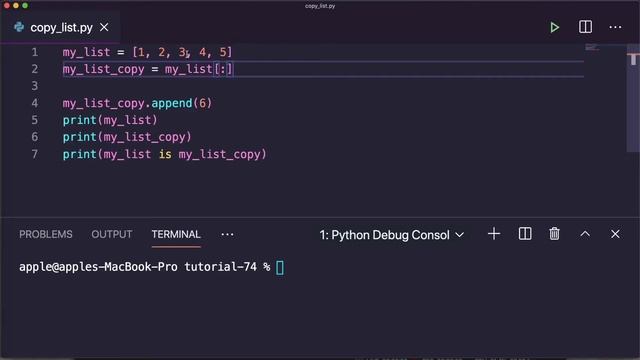Image resolution: width=640 pixels, height=360 pixels.
Task: Select the copy_list.py editor tab
Action: click(60, 27)
